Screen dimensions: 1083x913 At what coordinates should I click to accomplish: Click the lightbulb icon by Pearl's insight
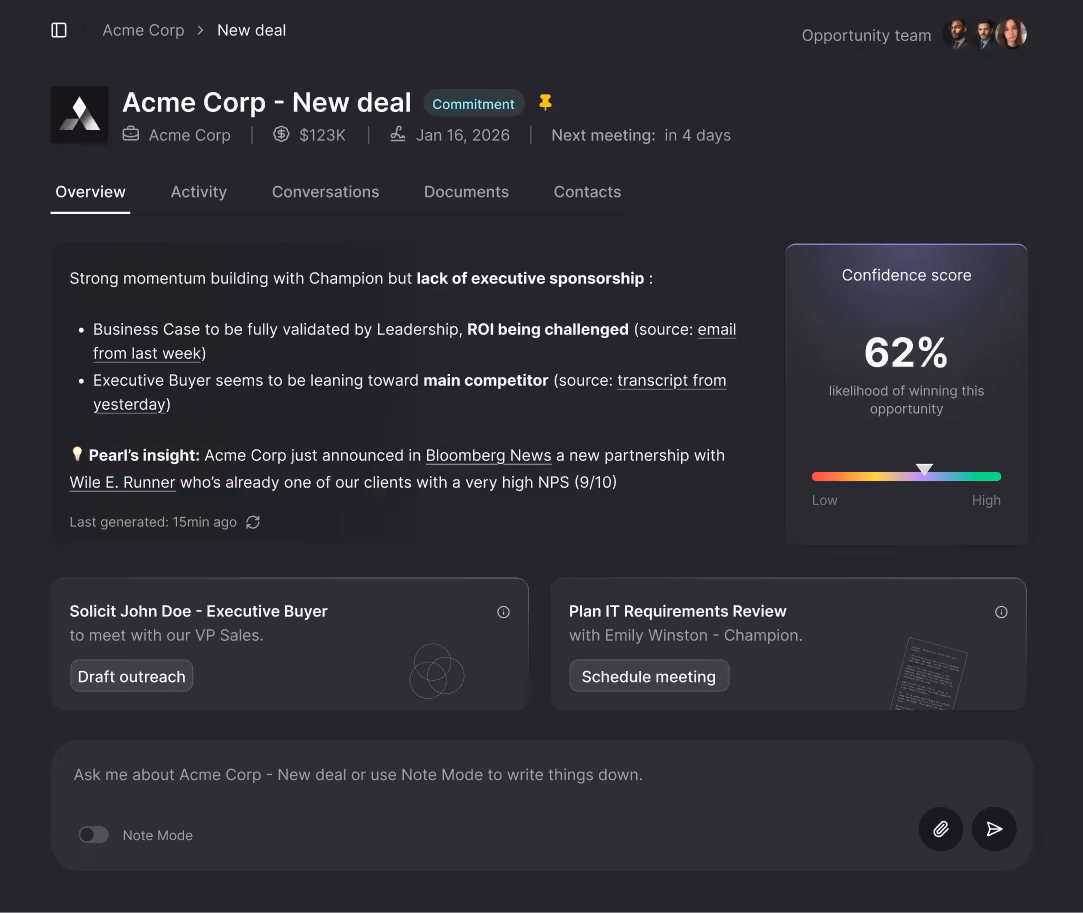coord(77,454)
